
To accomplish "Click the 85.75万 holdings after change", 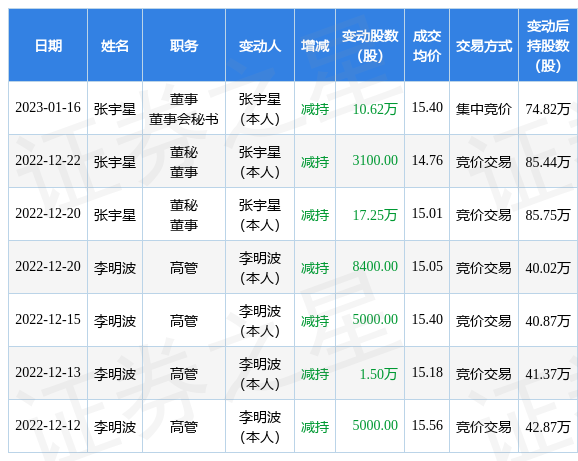I will tap(548, 215).
